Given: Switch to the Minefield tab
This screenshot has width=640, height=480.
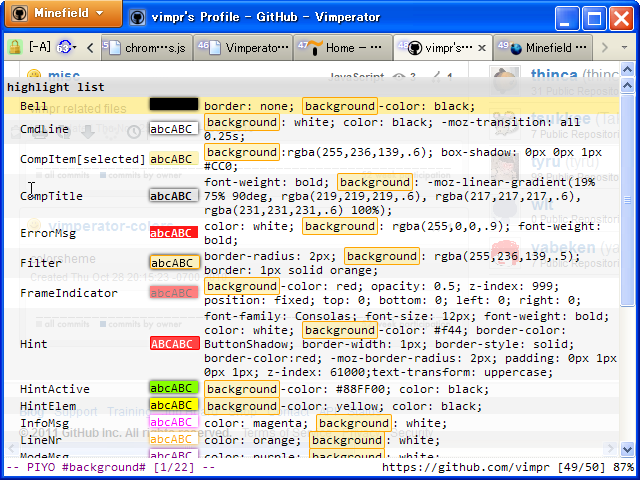Looking at the screenshot, I should [543, 48].
